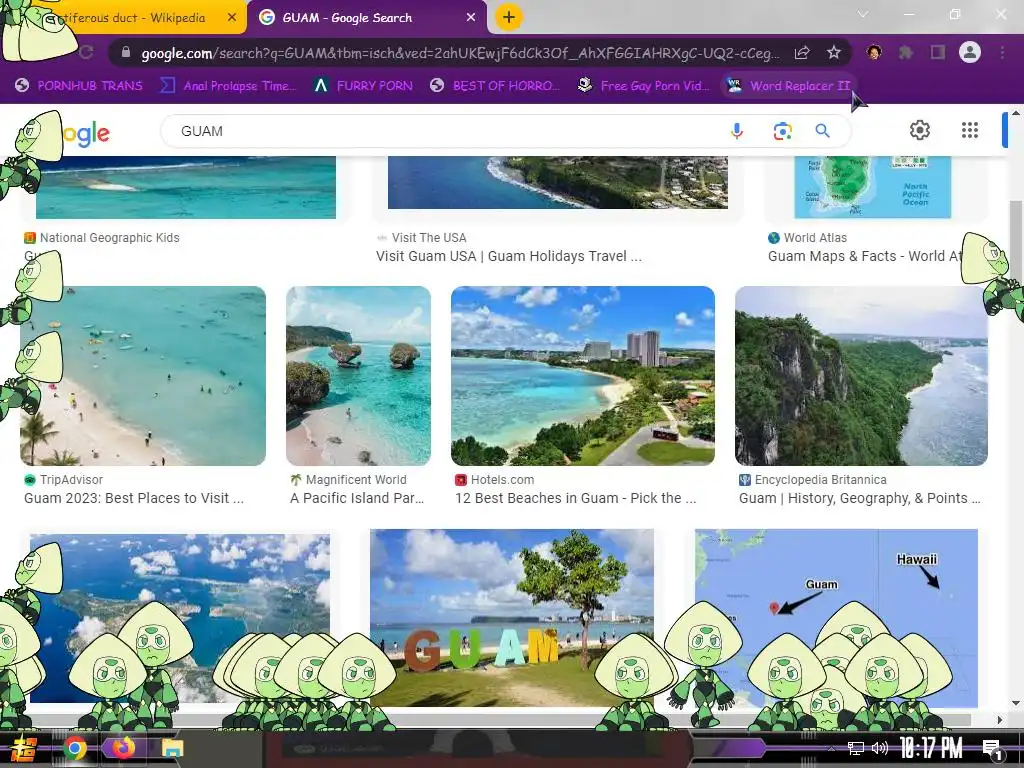This screenshot has height=768, width=1024.
Task: Click 'A Pacific Island Par...' title
Action: [x=357, y=498]
